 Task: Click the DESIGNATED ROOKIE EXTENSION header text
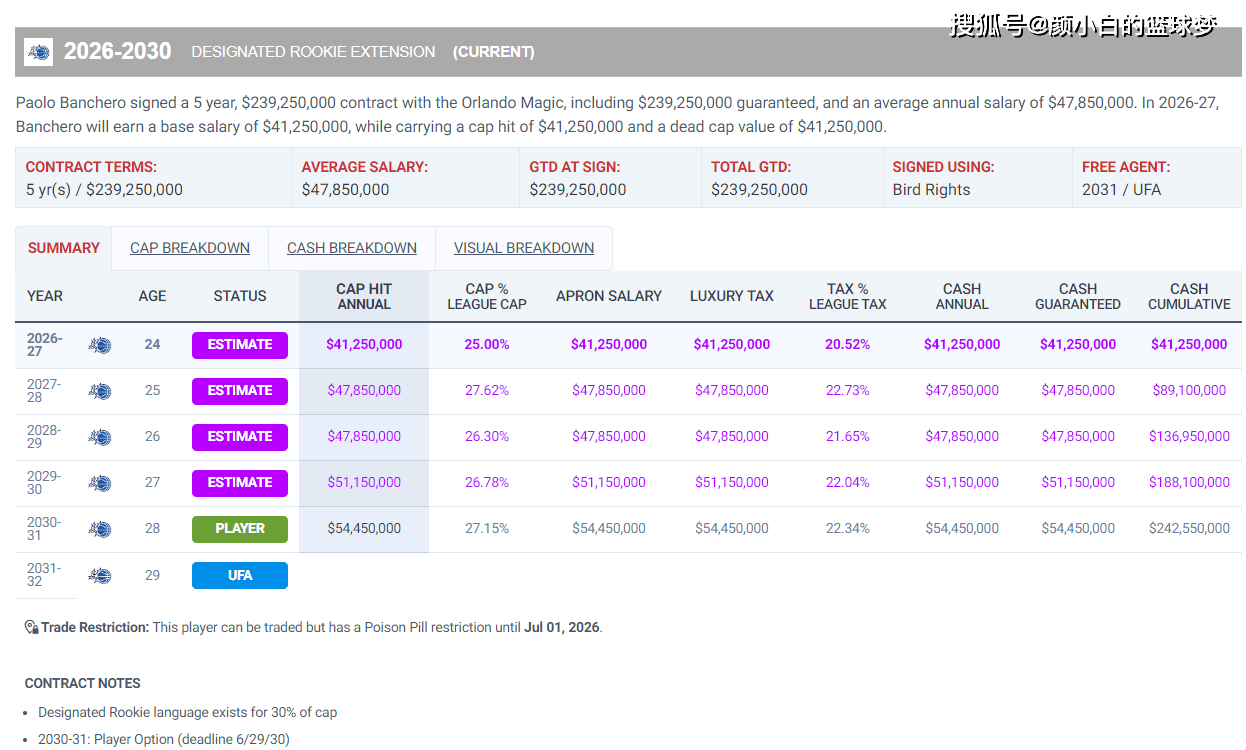coord(313,52)
